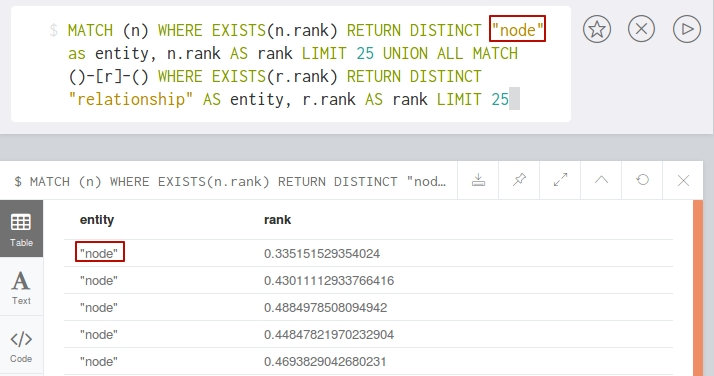
Task: Select rank value 0.4884978508094942
Action: pos(325,308)
